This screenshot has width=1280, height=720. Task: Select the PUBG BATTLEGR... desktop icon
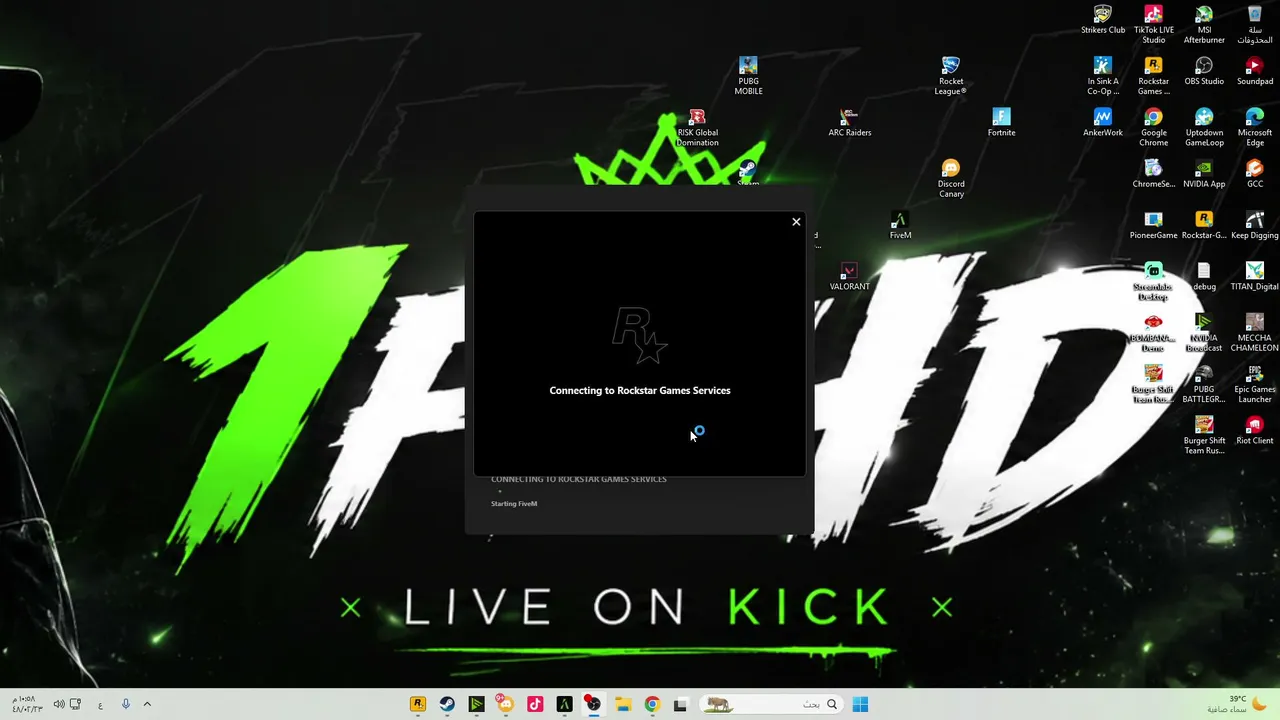click(1204, 384)
